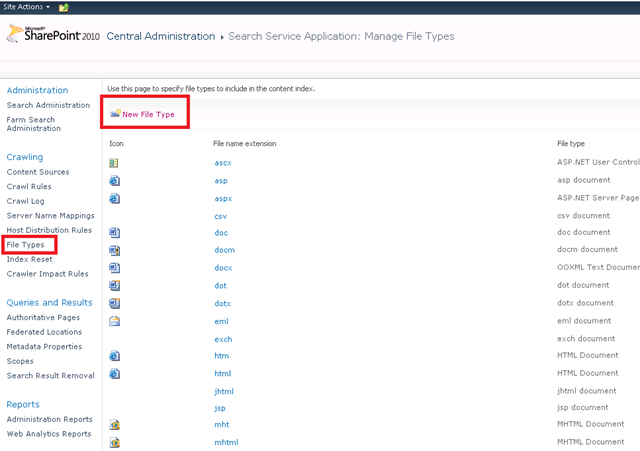Go to Crawl Rules in sidebar
This screenshot has height=451, width=640.
point(29,187)
